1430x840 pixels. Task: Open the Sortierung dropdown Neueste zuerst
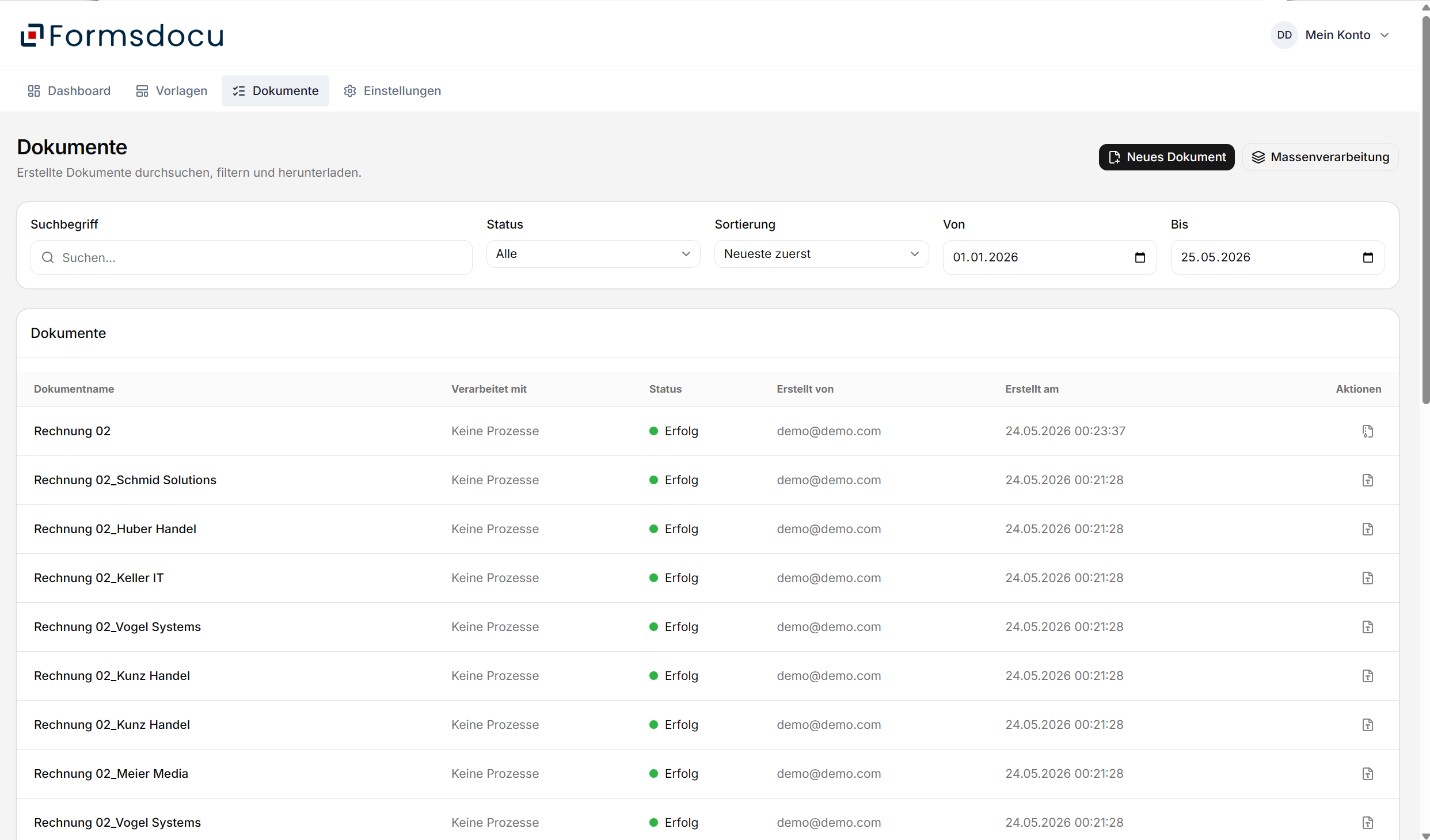[821, 254]
